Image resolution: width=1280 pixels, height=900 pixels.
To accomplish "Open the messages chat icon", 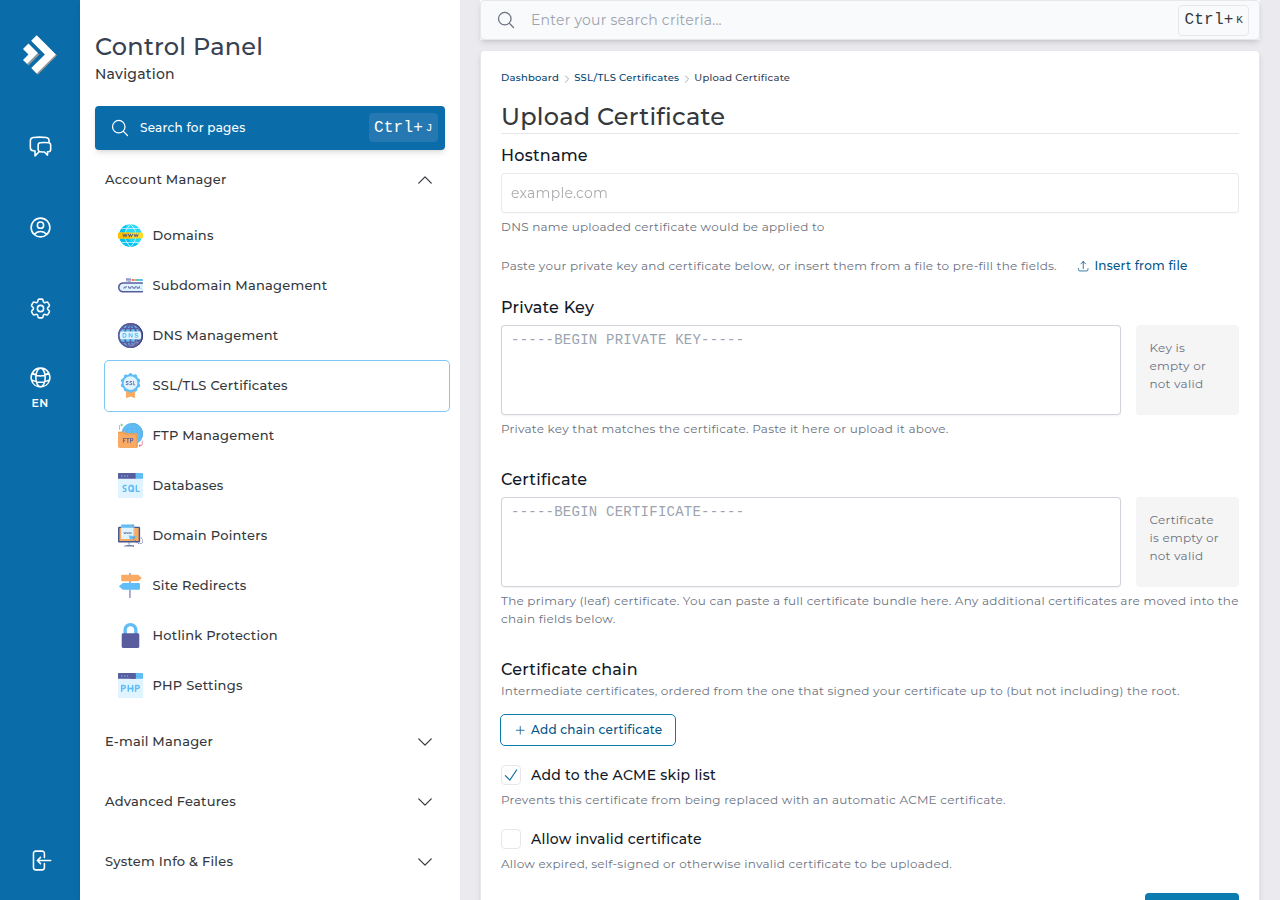I will [x=40, y=147].
